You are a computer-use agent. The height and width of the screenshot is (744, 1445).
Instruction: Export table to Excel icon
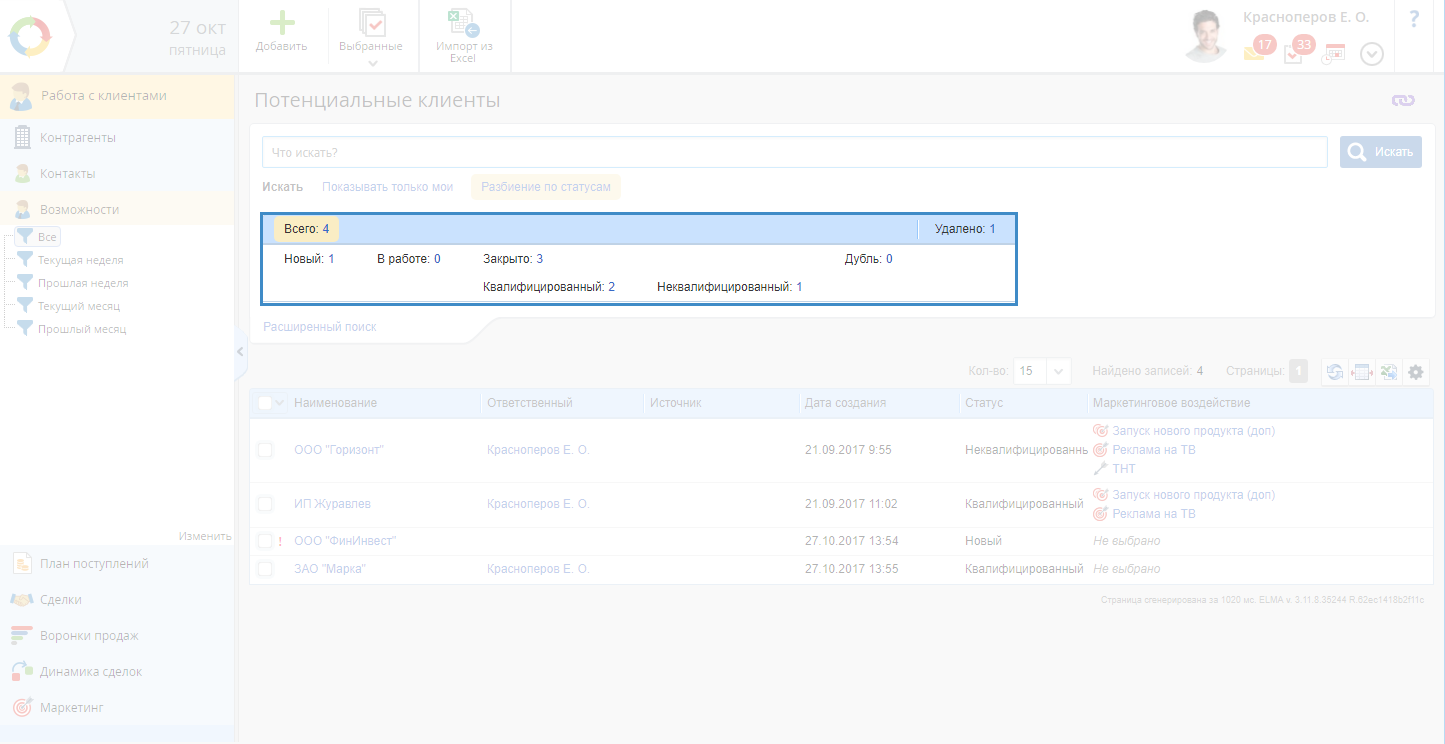(x=1388, y=372)
